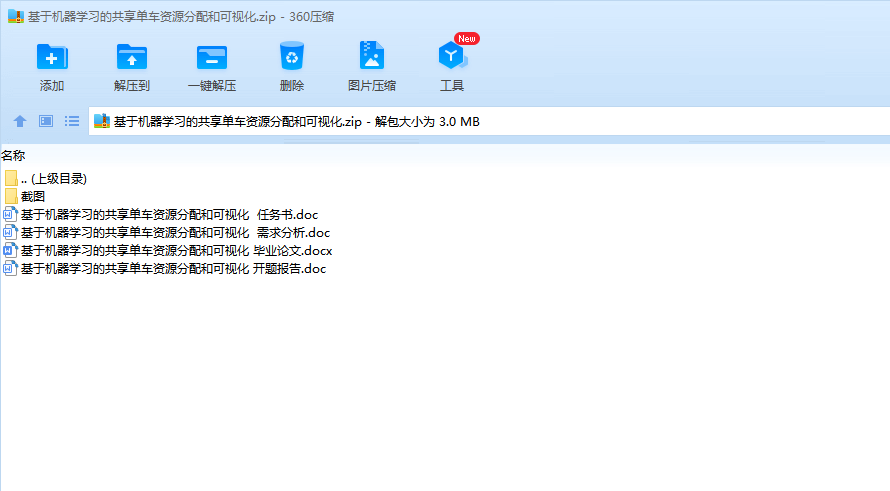Click the Word icon beside 需求分析.doc
Viewport: 890px width, 491px height.
(10, 233)
